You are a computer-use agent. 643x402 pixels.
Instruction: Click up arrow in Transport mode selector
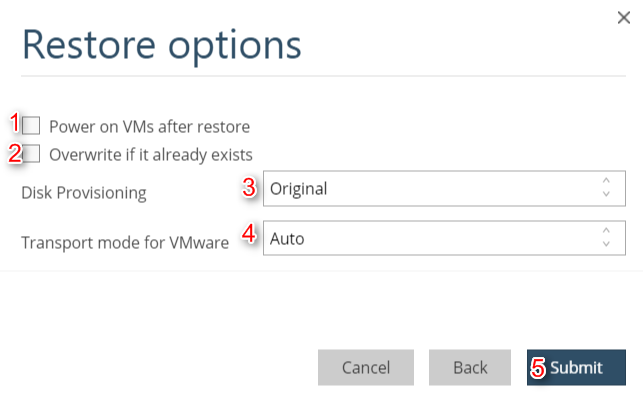point(606,232)
